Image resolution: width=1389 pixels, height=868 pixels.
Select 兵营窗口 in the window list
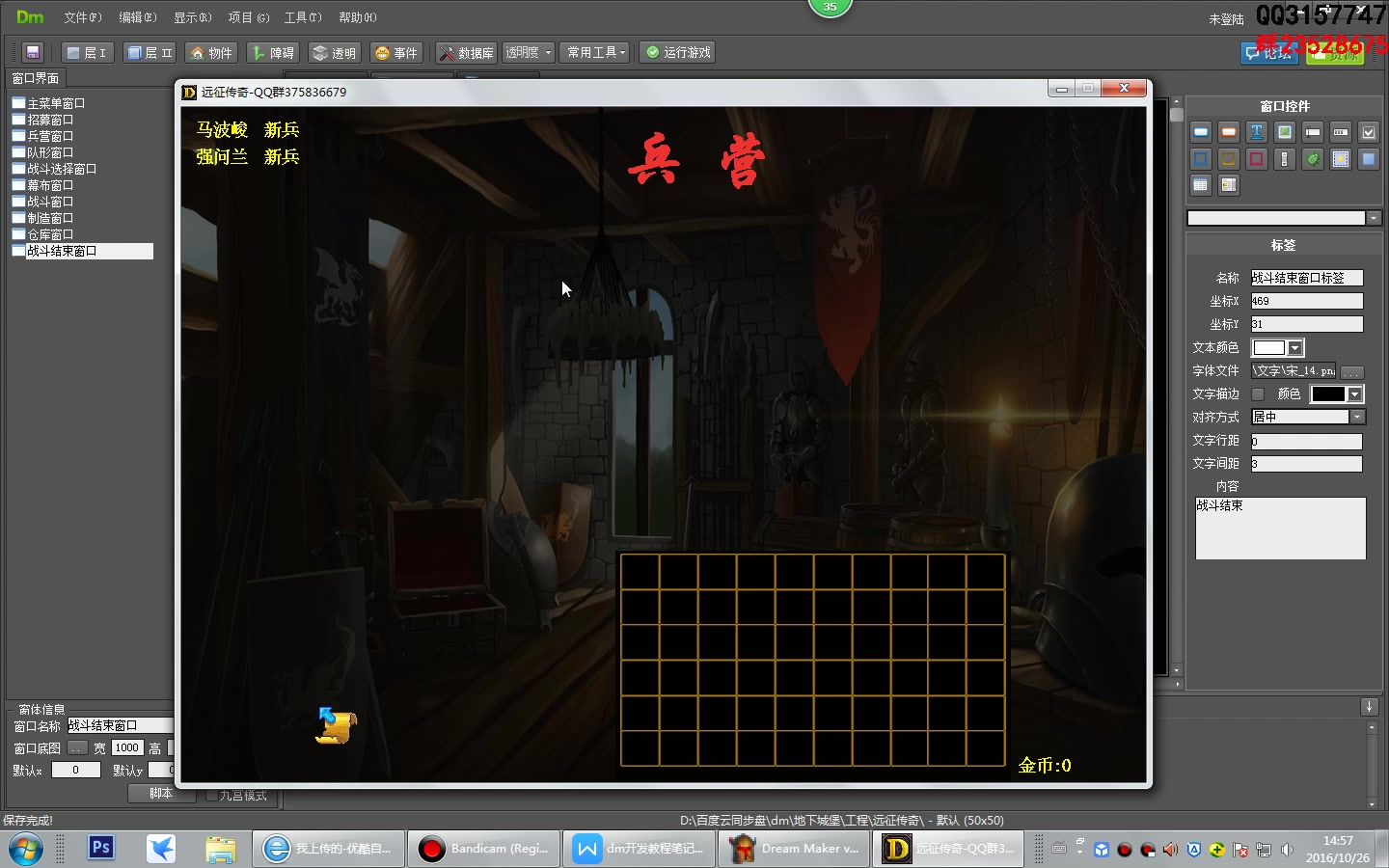point(50,136)
